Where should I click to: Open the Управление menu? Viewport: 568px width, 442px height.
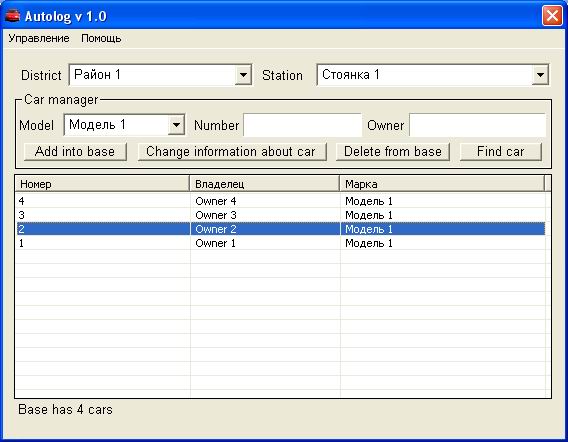coord(39,38)
